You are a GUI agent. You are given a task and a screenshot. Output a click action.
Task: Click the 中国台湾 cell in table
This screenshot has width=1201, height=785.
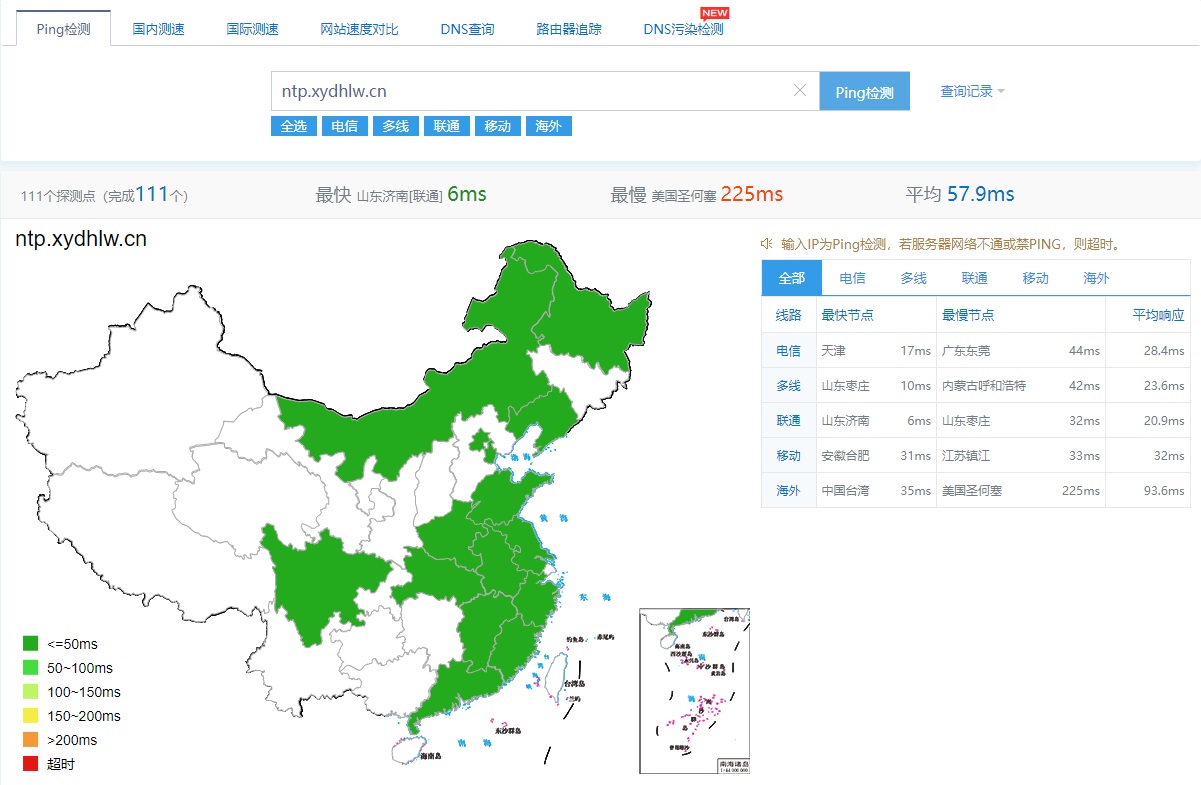tap(846, 491)
